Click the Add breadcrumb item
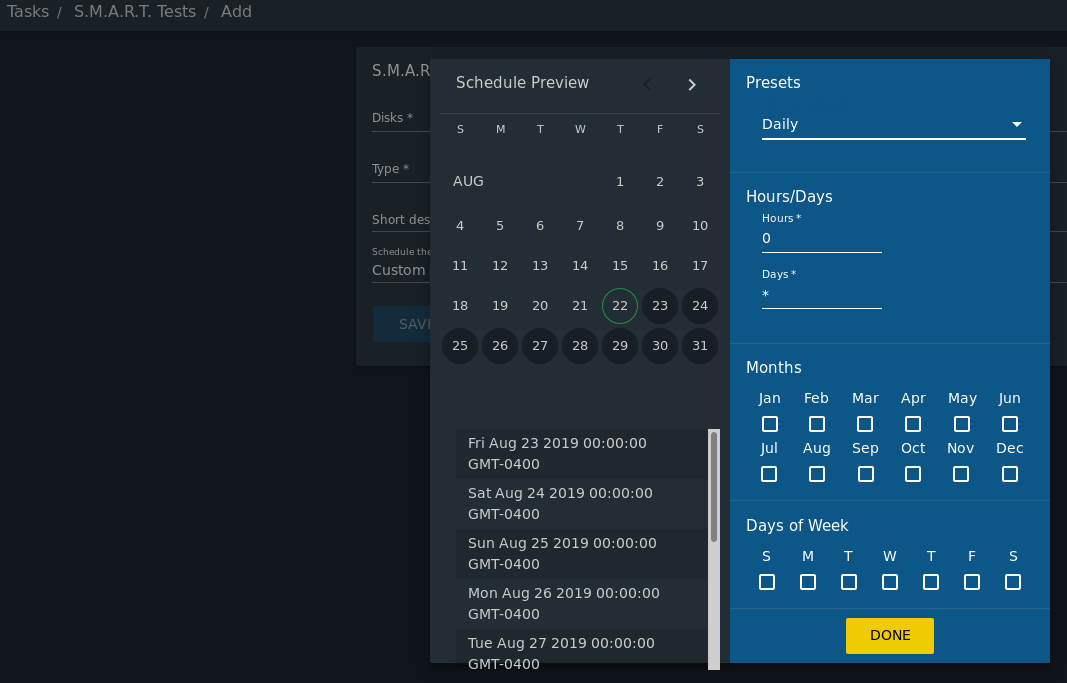Image resolution: width=1067 pixels, height=683 pixels. coord(236,12)
